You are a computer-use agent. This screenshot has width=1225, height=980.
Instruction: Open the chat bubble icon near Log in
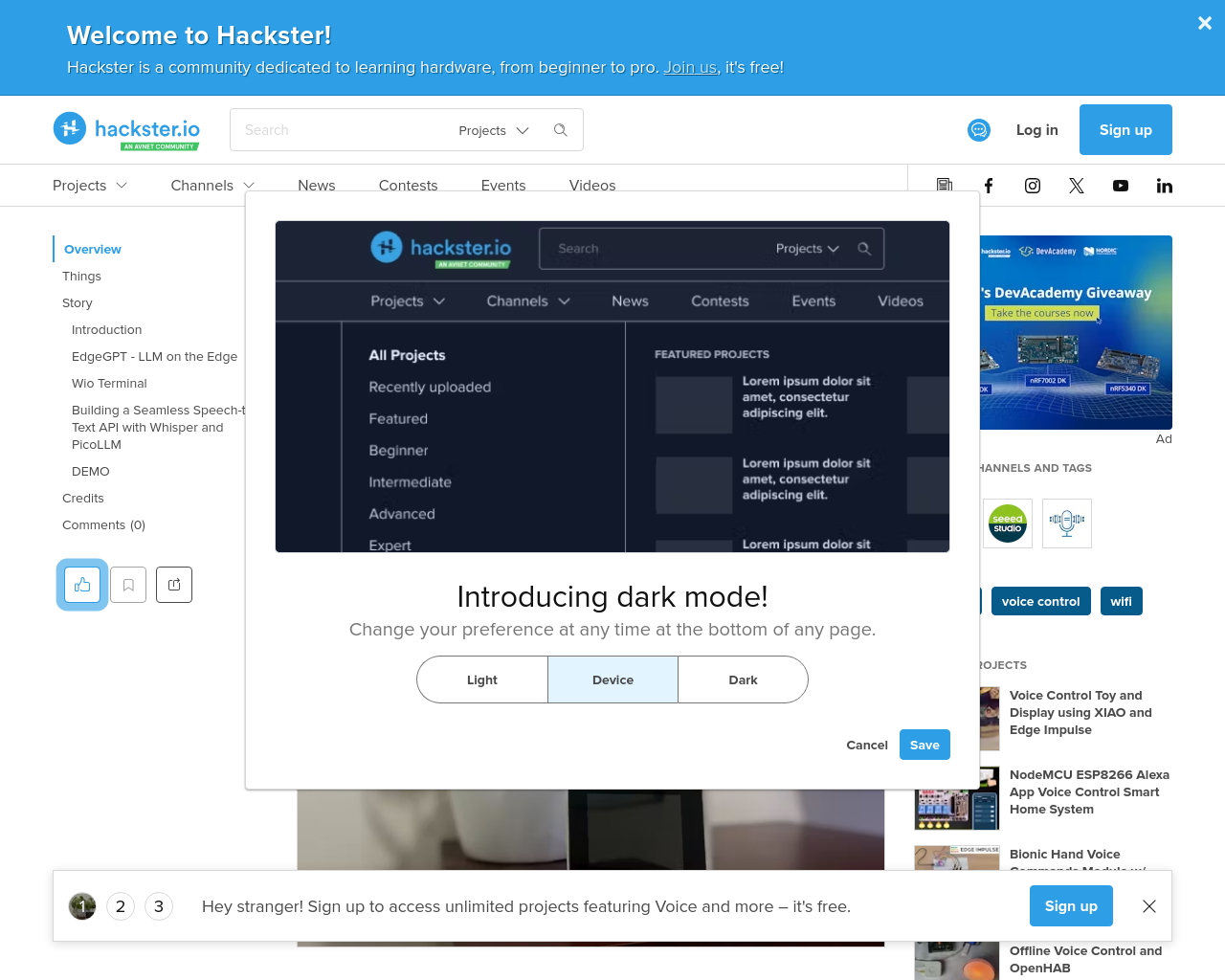[x=979, y=130]
